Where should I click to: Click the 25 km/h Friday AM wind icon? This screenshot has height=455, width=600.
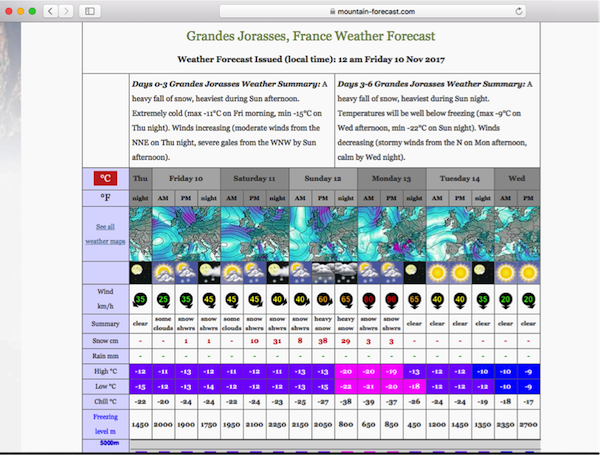coord(163,300)
